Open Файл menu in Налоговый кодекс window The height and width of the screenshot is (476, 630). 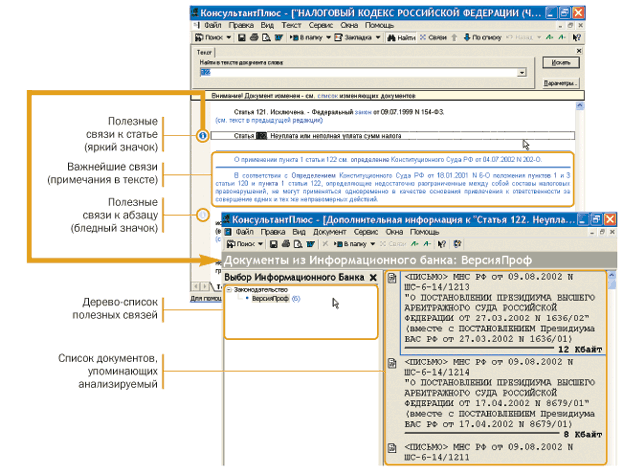pos(213,25)
